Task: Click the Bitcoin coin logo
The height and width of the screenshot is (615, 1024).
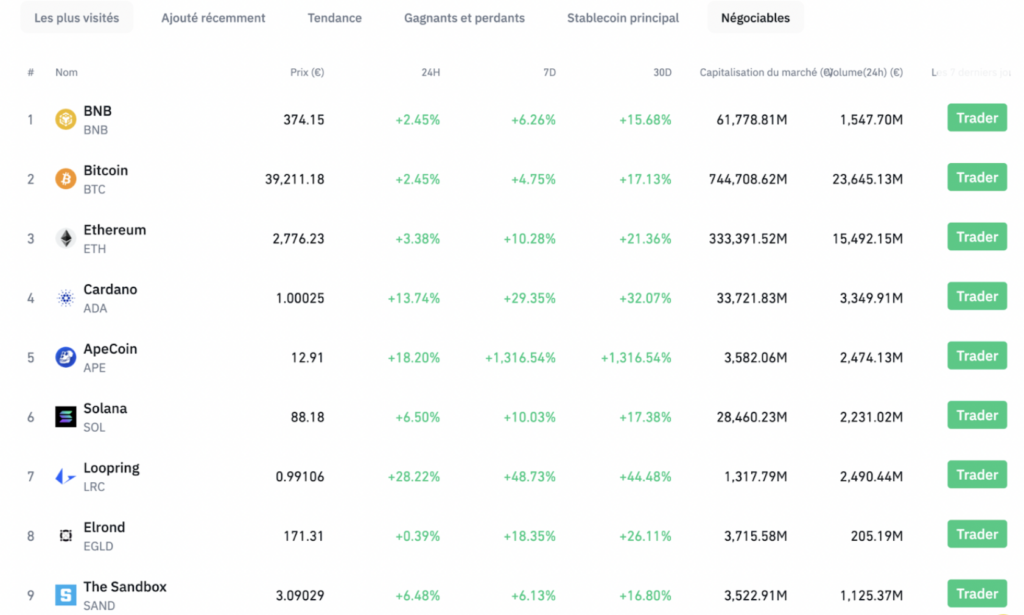Action: [64, 178]
